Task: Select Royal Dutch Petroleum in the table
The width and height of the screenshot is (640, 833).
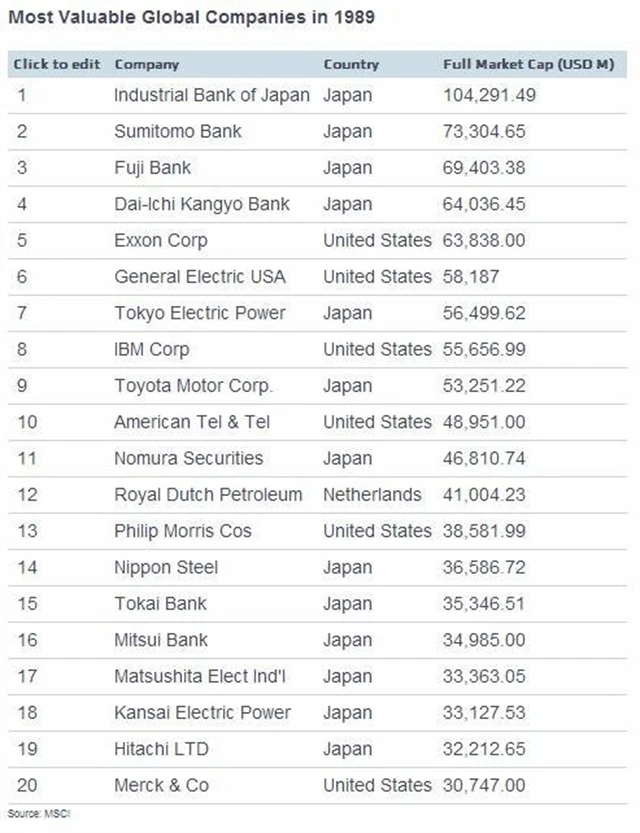Action: pyautogui.click(x=208, y=494)
